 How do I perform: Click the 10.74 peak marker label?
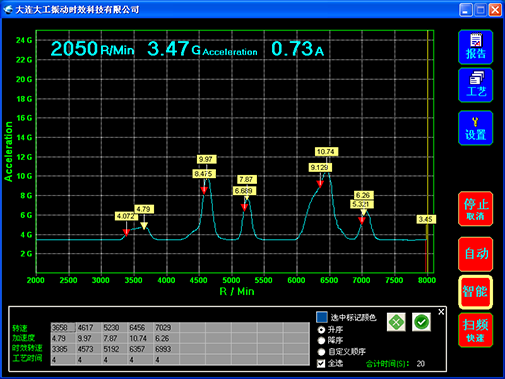point(326,152)
